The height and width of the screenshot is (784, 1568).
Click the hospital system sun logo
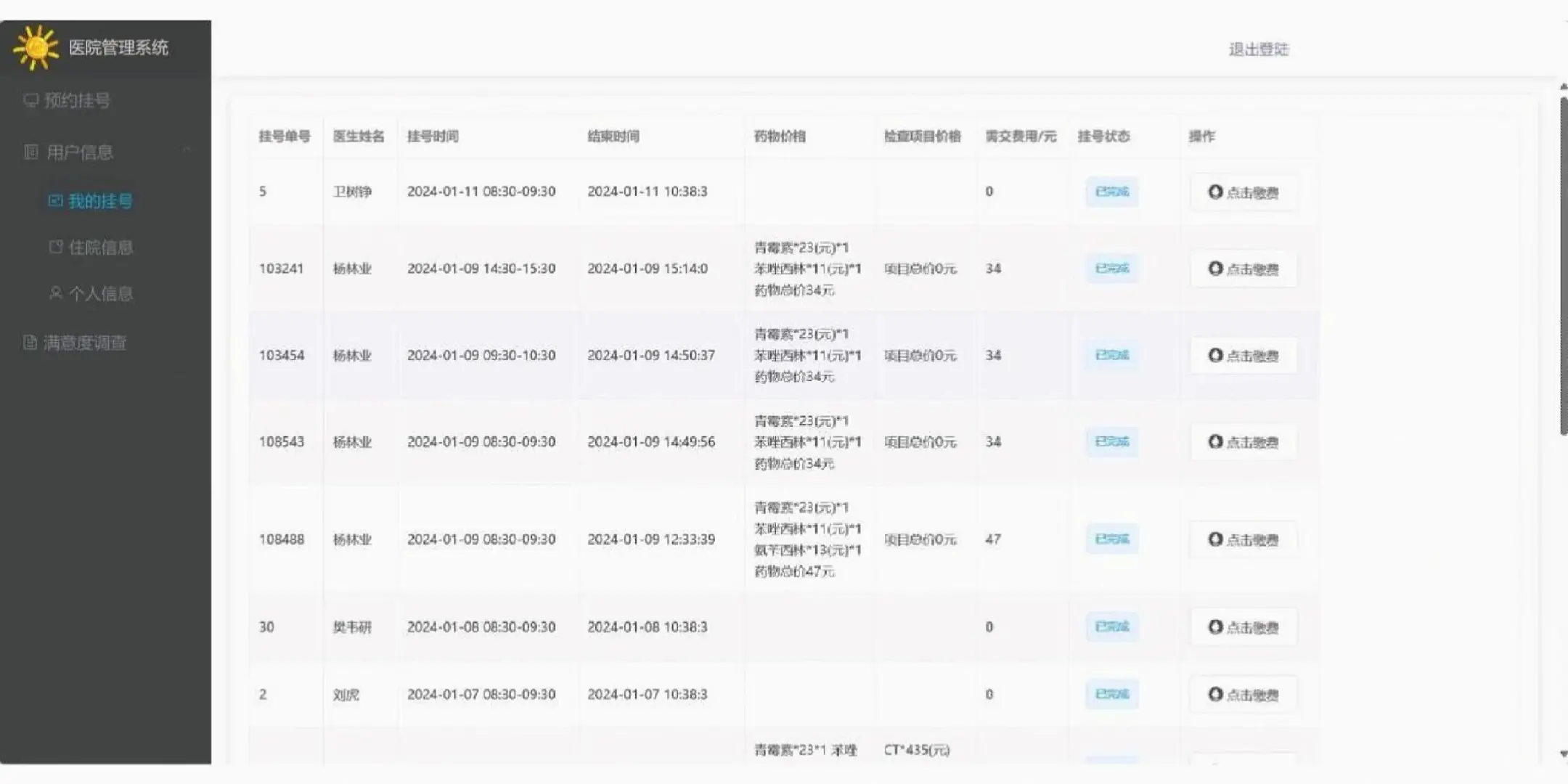tap(35, 46)
